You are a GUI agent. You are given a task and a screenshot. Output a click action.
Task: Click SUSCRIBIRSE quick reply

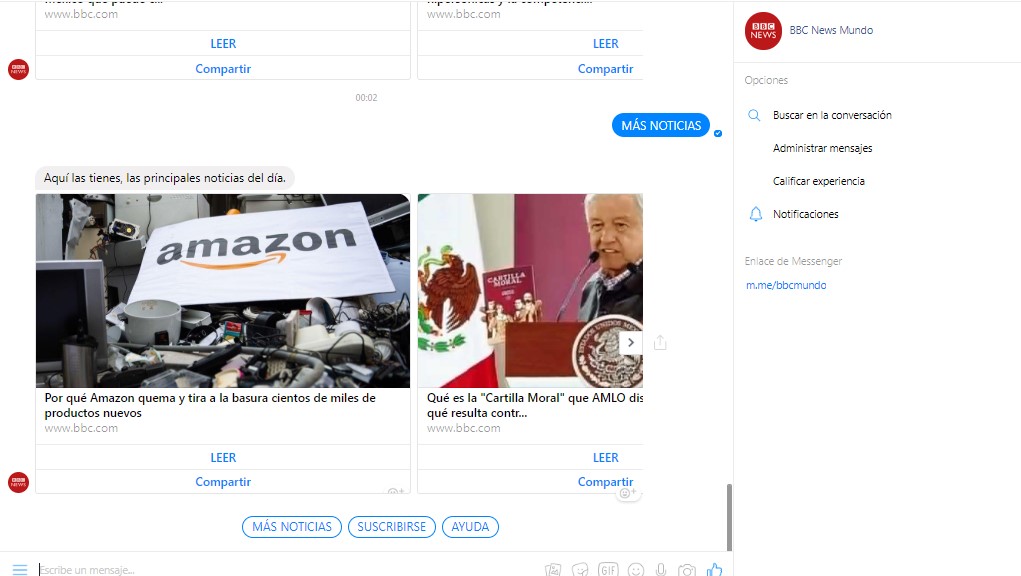(391, 527)
